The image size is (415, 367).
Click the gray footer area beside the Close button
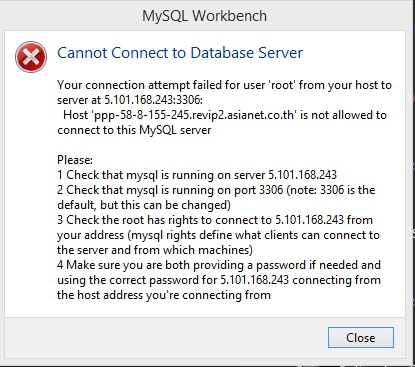point(167,337)
